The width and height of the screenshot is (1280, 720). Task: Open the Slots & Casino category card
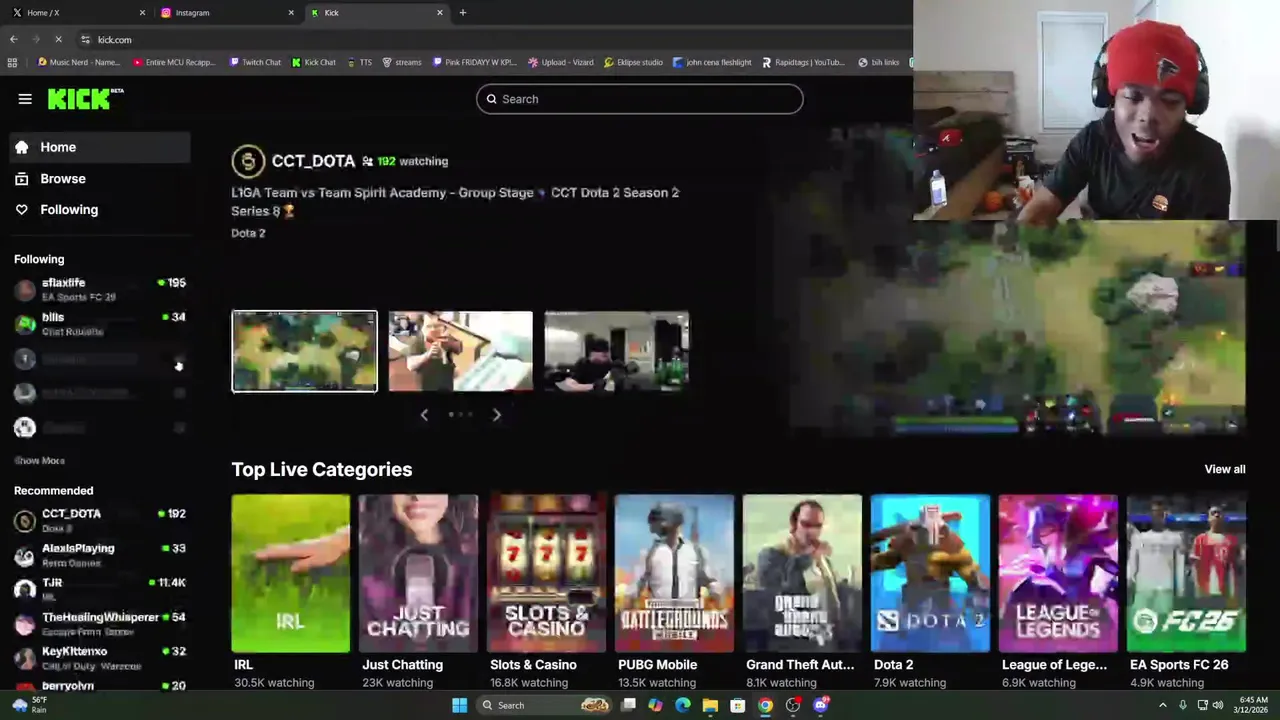[547, 573]
